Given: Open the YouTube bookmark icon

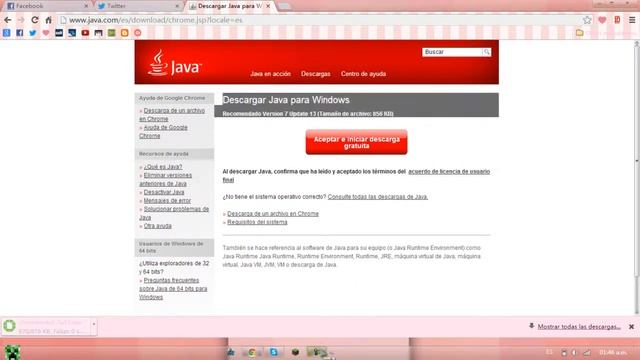Looking at the screenshot, I should coord(85,33).
